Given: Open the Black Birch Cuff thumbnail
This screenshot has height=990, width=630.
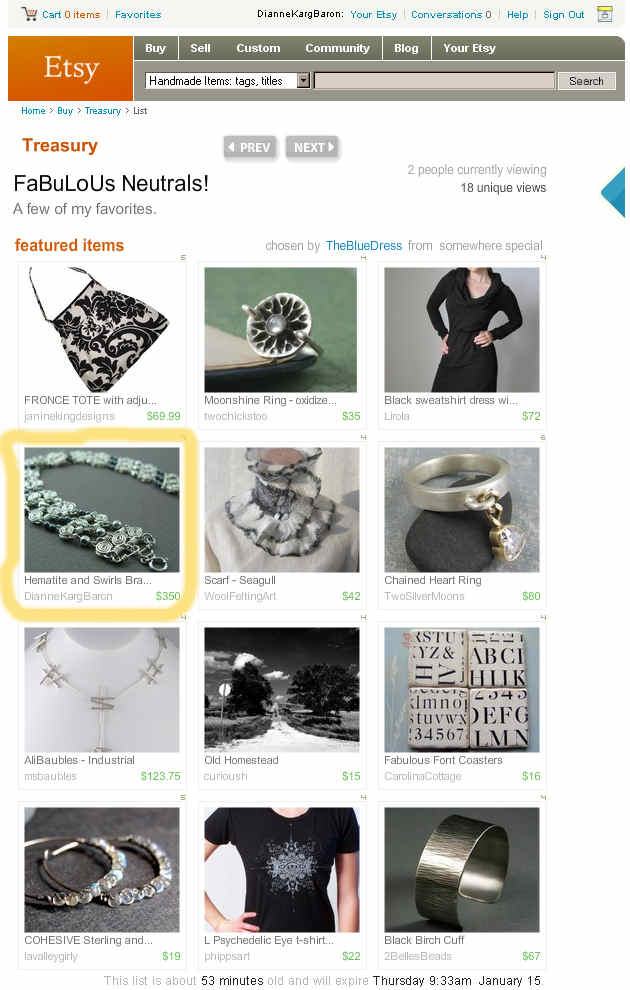Looking at the screenshot, I should (x=461, y=869).
